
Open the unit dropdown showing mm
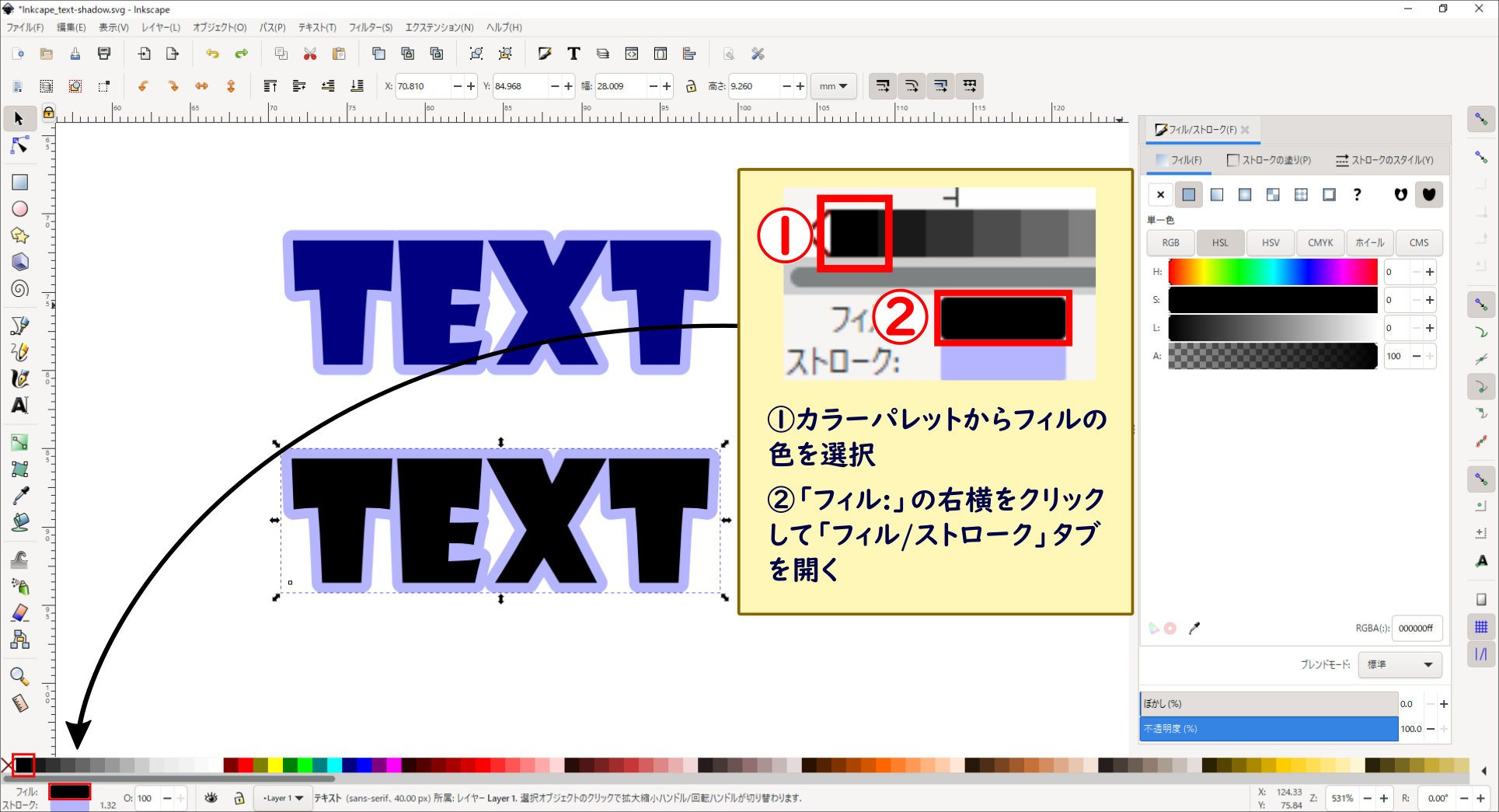coord(832,85)
